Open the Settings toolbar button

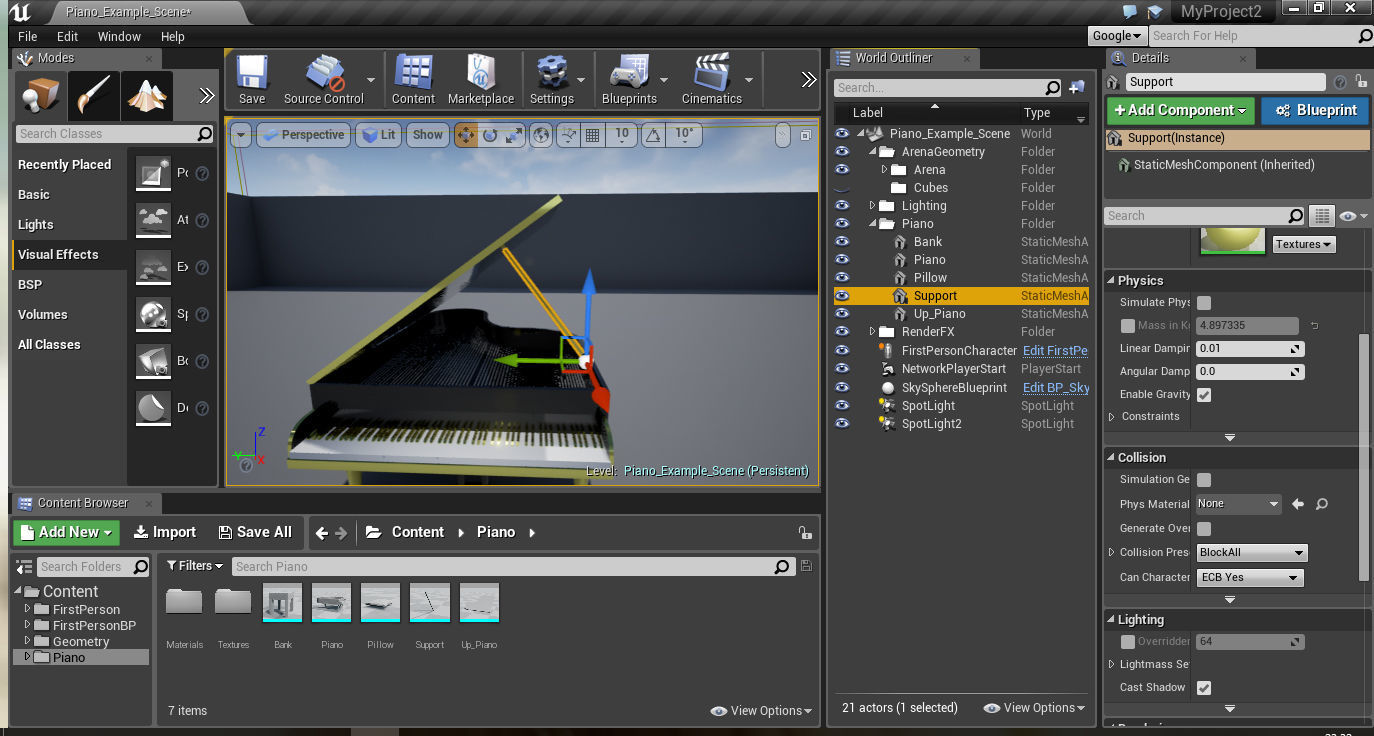551,79
